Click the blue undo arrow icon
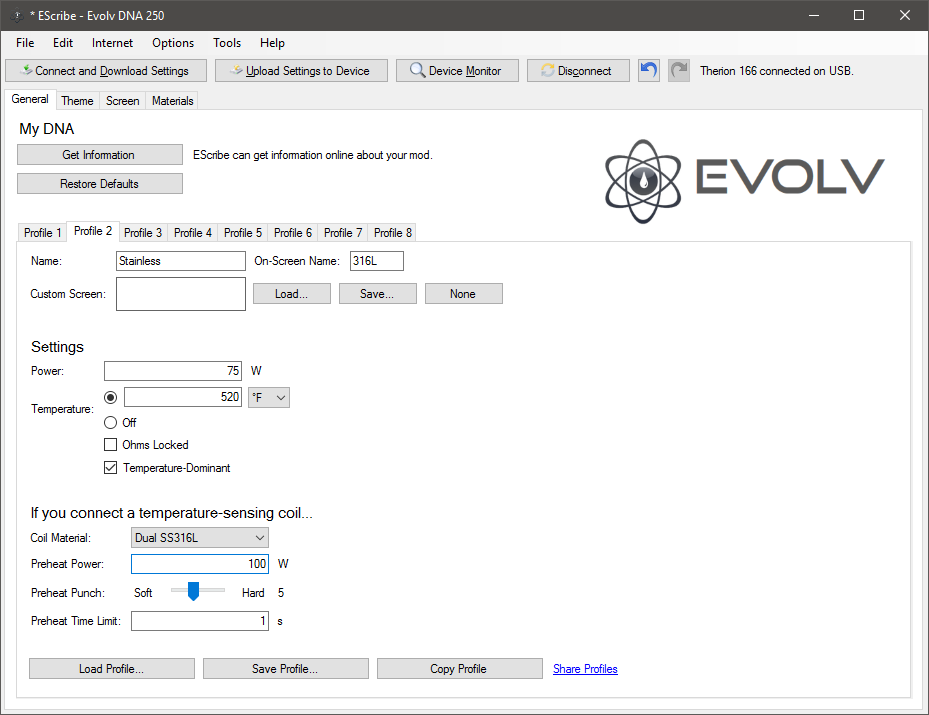Screen dimensions: 929x715 coord(649,71)
